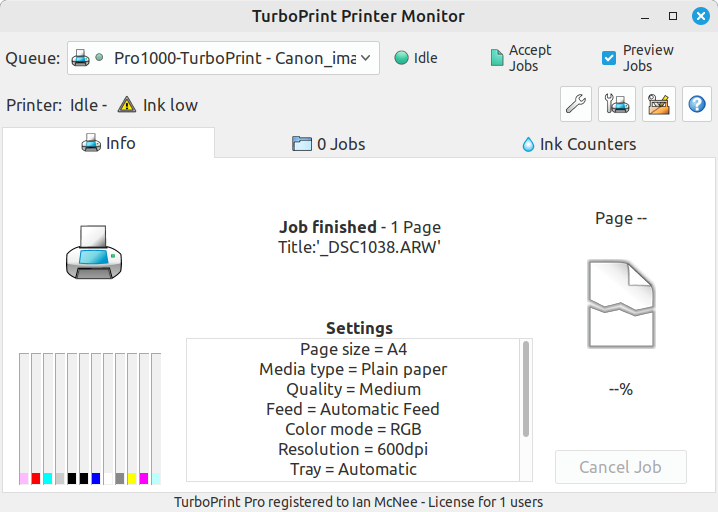This screenshot has width=718, height=512.
Task: Click the printer maintenance toolbar icon
Action: [617, 103]
